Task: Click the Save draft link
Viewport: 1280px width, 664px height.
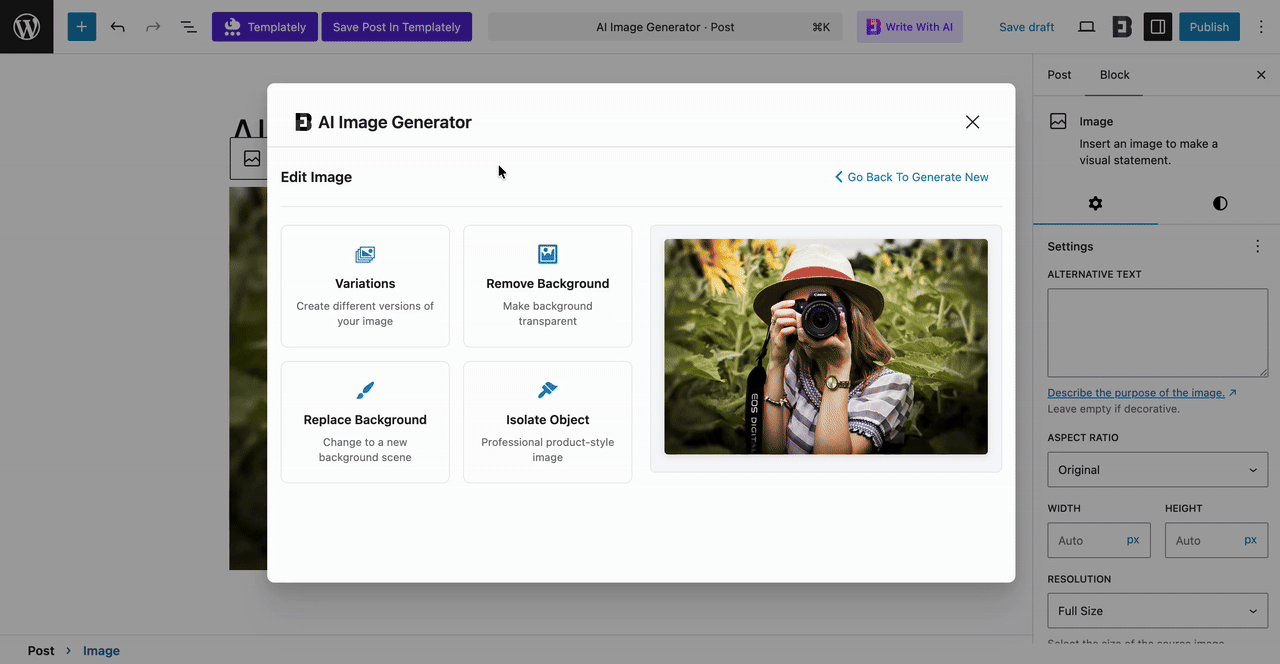Action: 1026,27
